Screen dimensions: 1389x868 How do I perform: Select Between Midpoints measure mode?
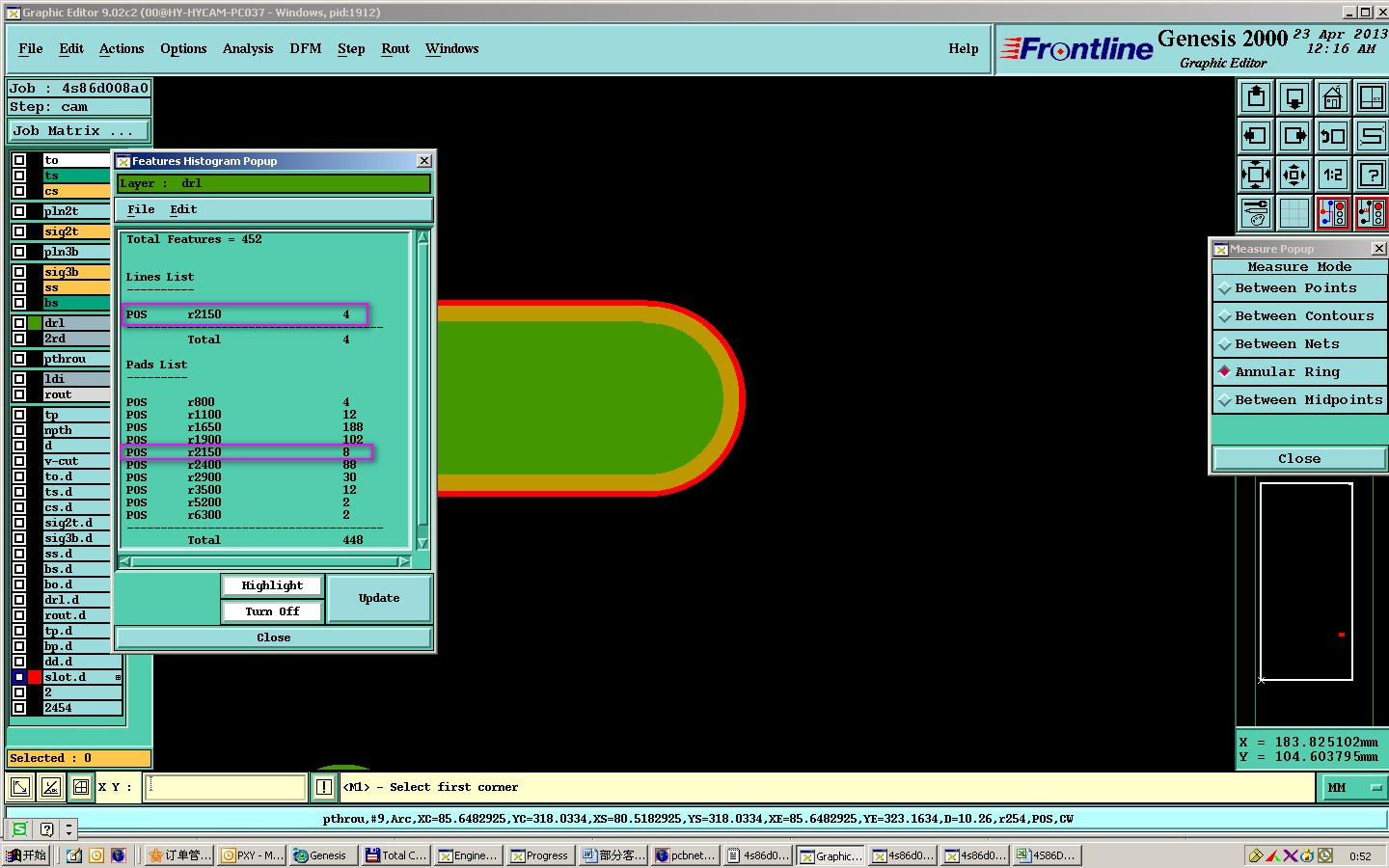point(1299,399)
